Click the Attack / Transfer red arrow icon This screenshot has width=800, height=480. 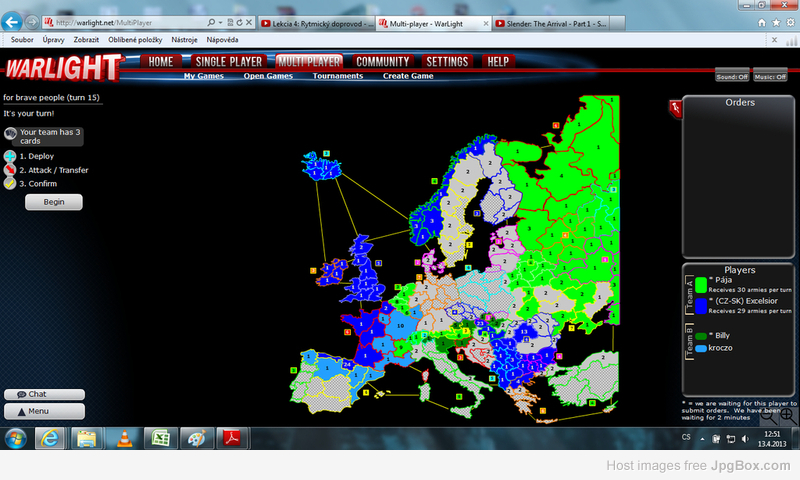[x=10, y=170]
